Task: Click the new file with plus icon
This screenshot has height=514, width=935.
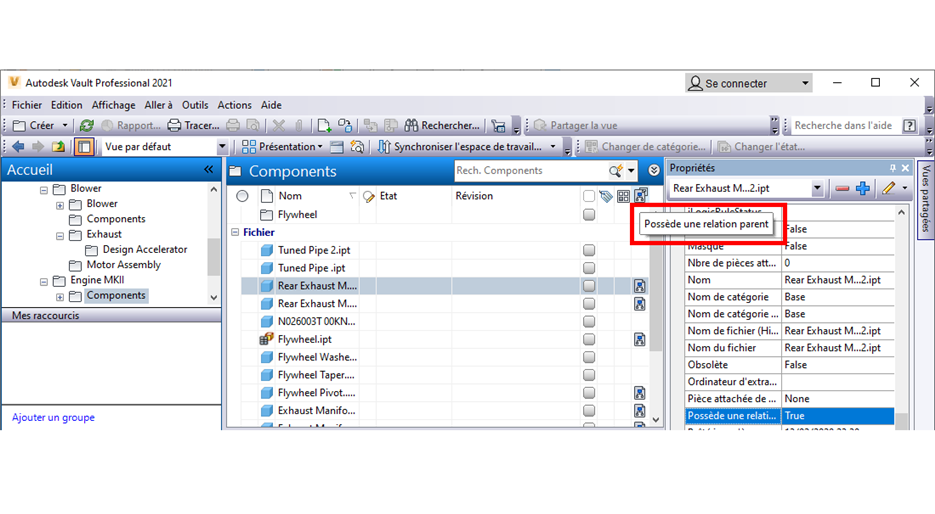Action: (324, 125)
